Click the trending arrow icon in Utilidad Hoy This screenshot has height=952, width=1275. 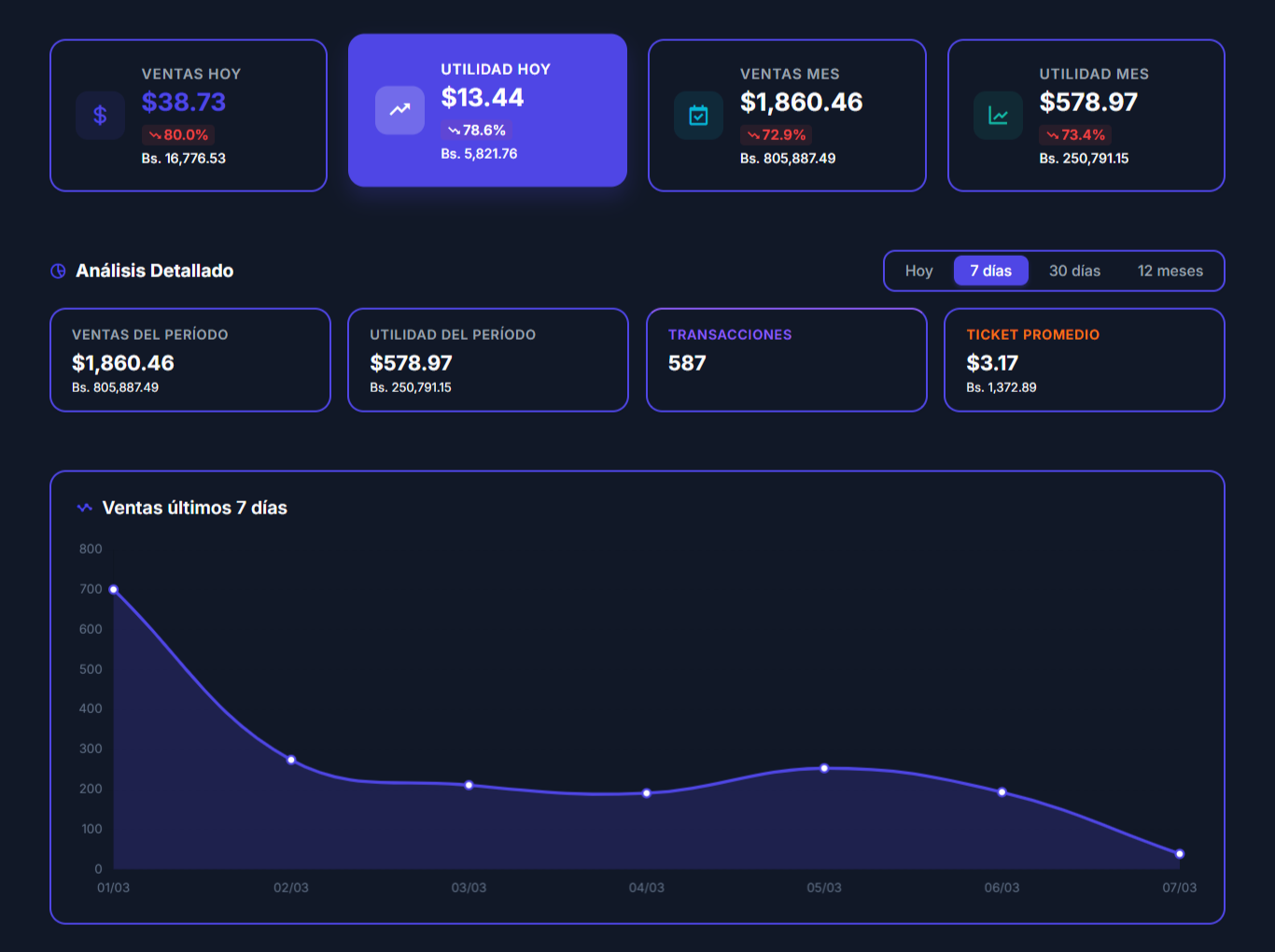tap(399, 110)
